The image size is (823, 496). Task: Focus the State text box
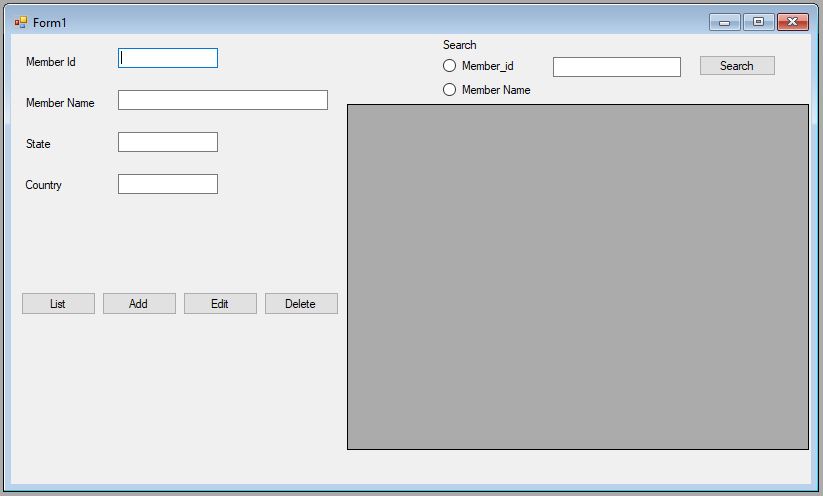click(x=168, y=142)
